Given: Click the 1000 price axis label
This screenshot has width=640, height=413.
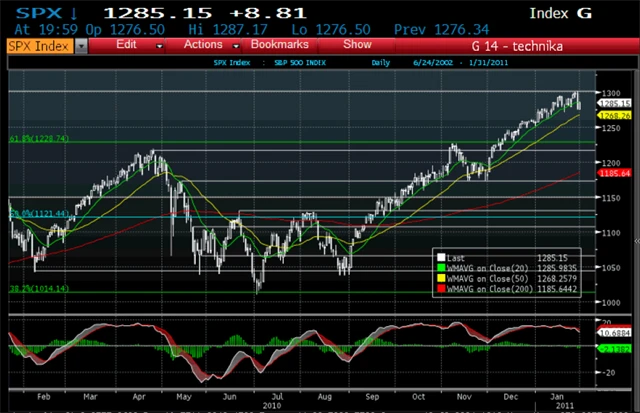Looking at the screenshot, I should (x=611, y=302).
